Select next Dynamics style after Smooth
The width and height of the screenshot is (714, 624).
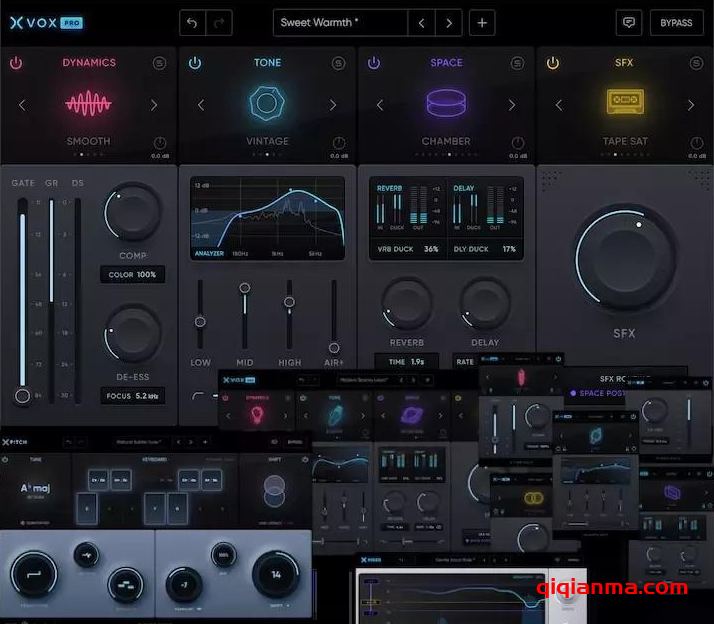(154, 105)
